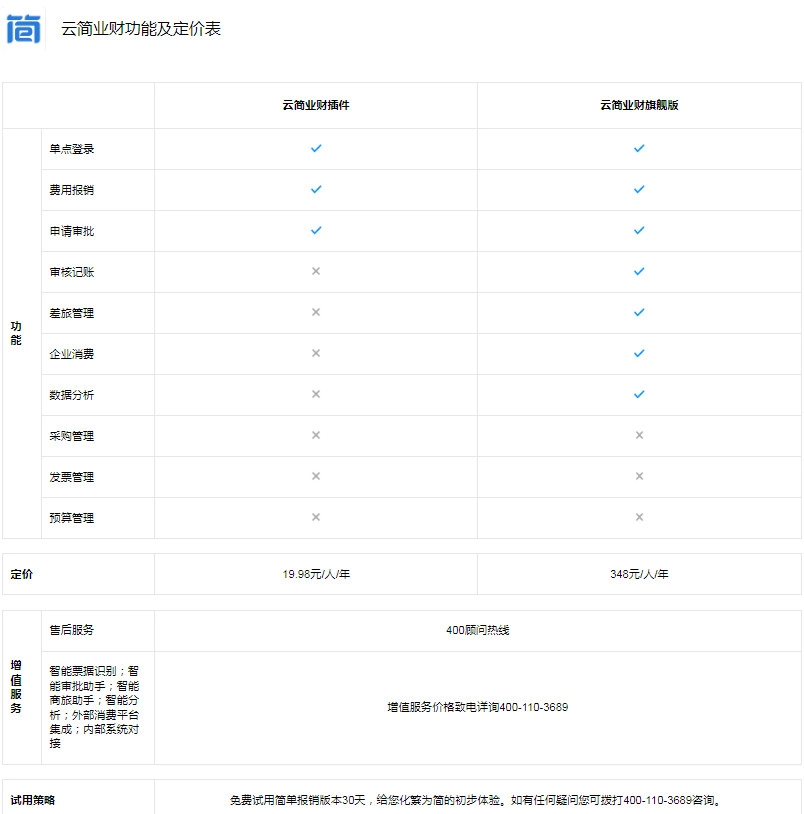Click the 差旅管理 checkmark under 云简业财旗舰版

point(639,312)
